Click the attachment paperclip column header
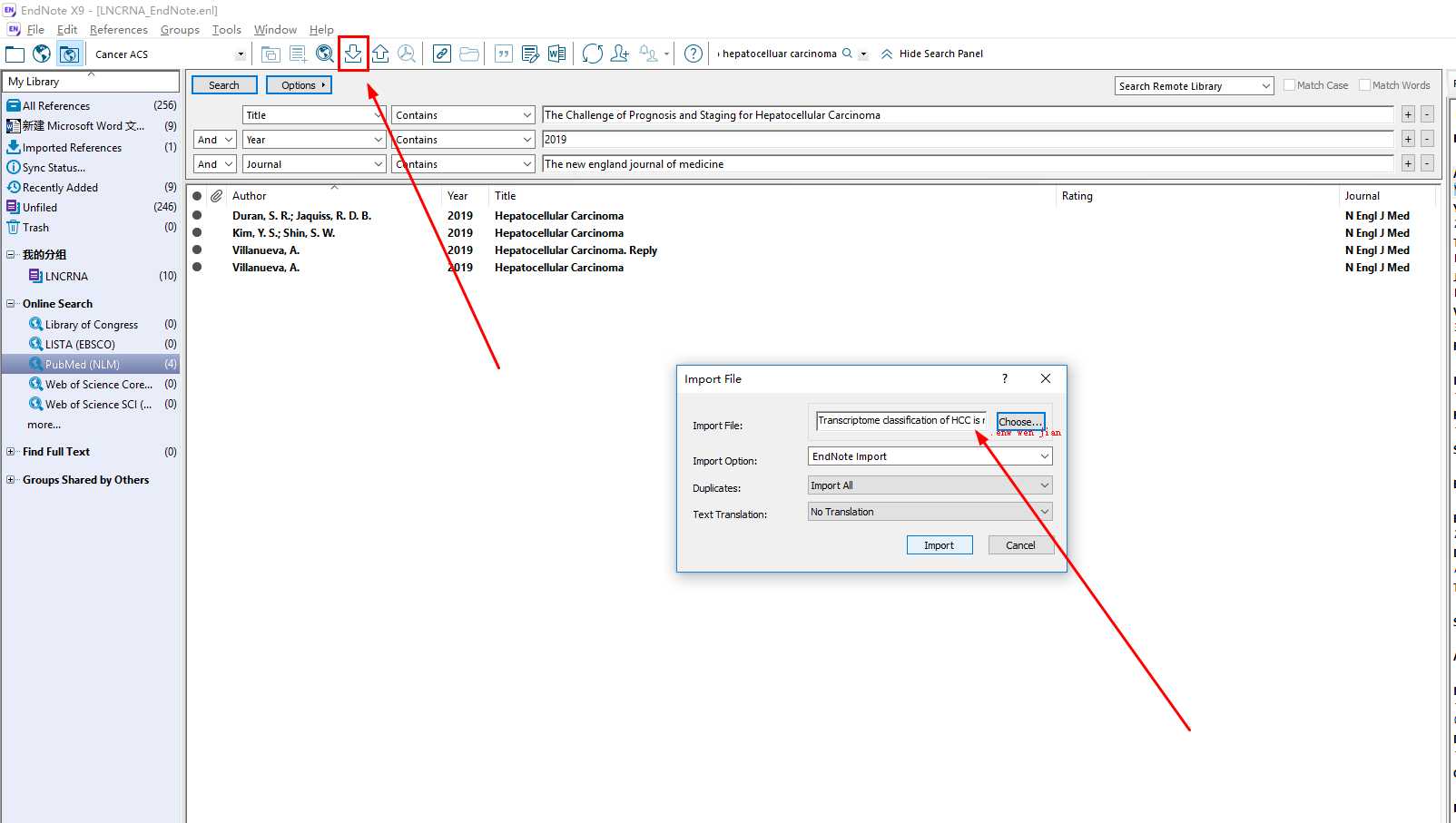 pyautogui.click(x=216, y=196)
